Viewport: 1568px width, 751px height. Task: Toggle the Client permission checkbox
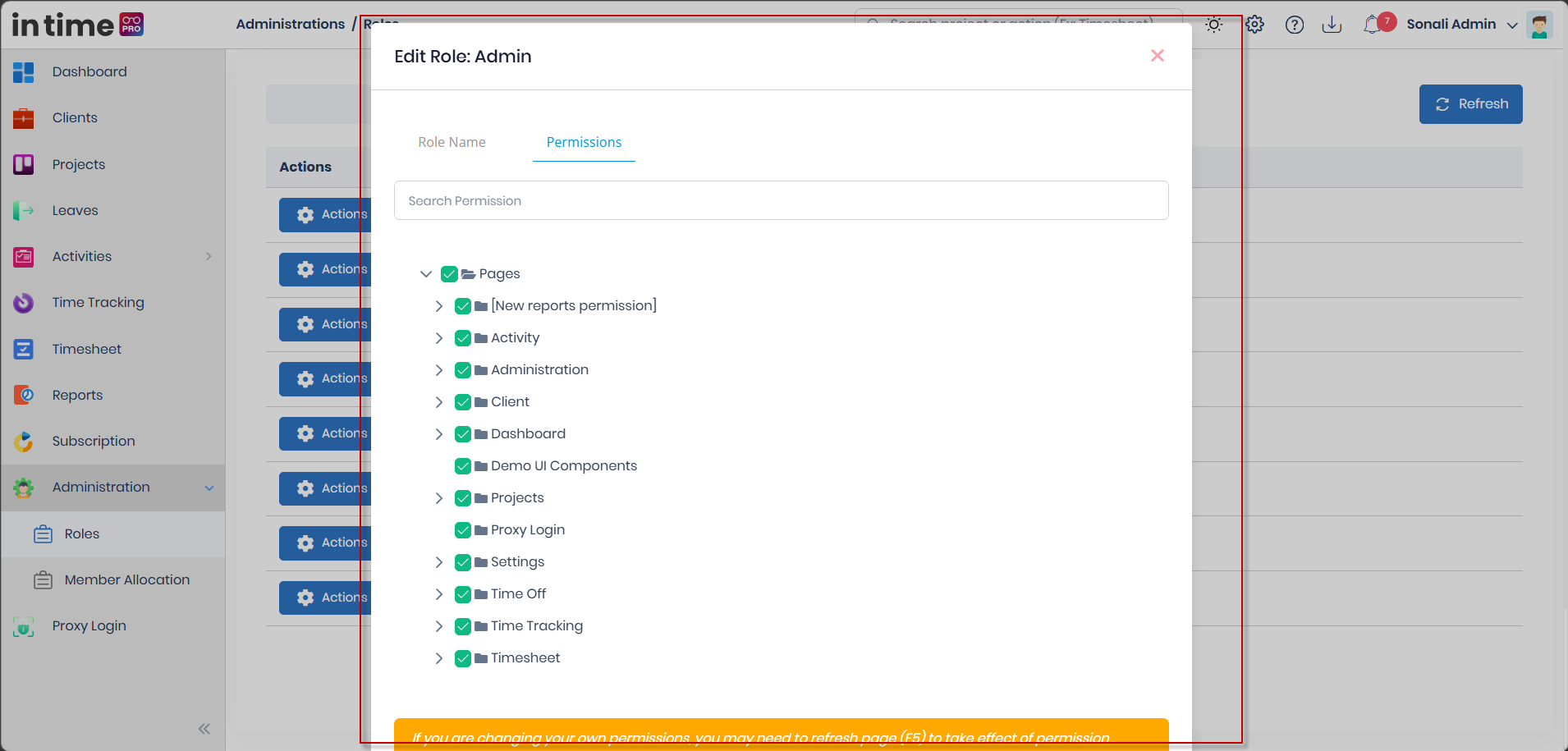[x=463, y=402]
